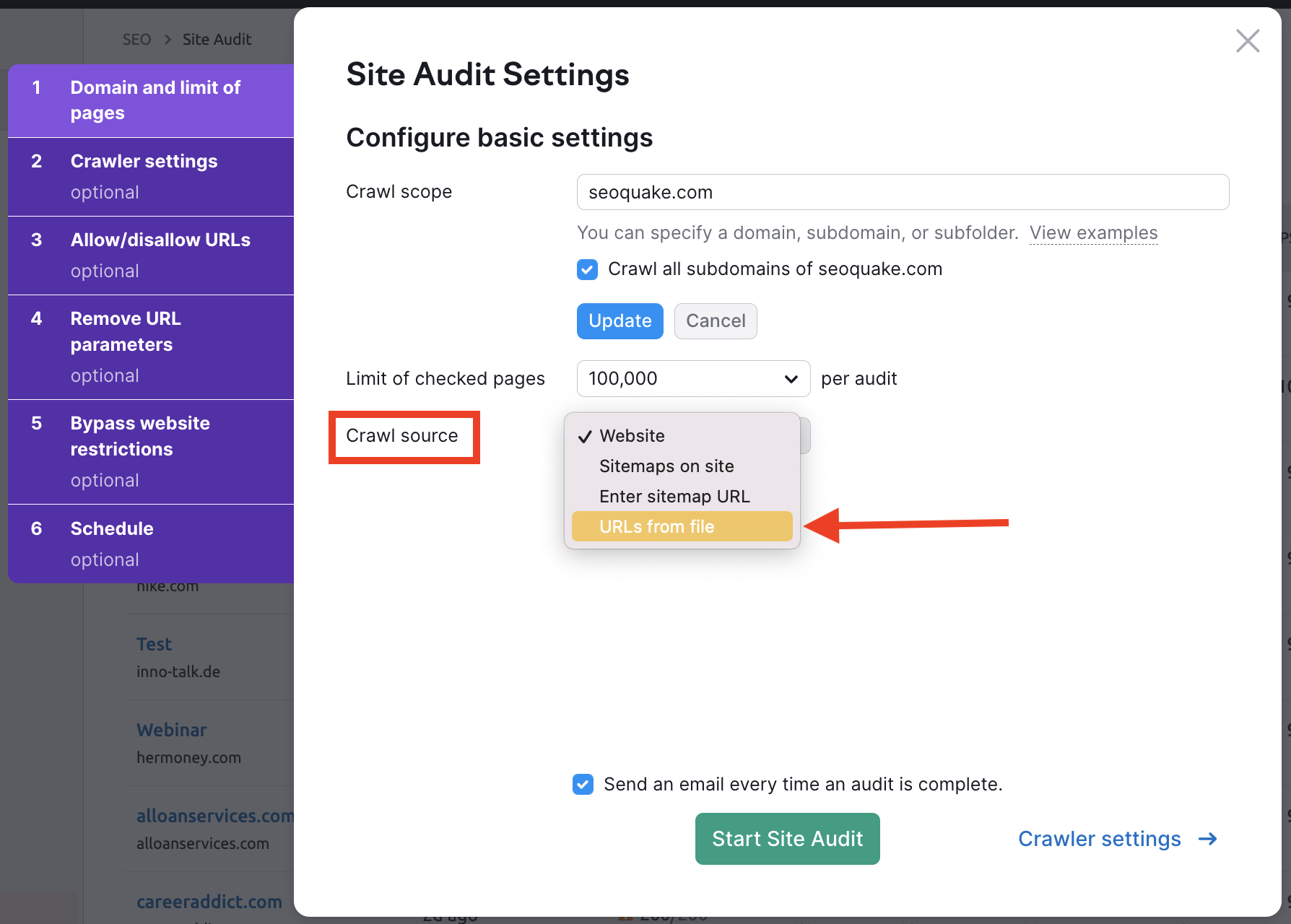Viewport: 1291px width, 924px height.
Task: Open the Bypass website restrictions step
Action: click(151, 452)
